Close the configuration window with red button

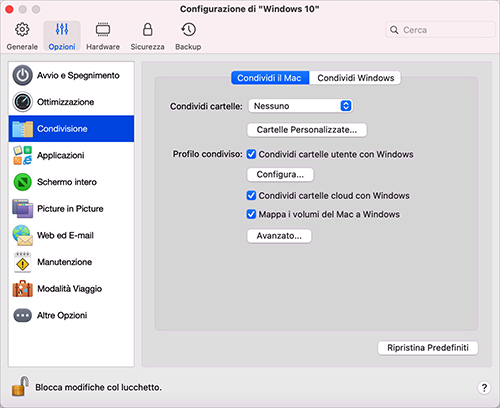pos(9,9)
